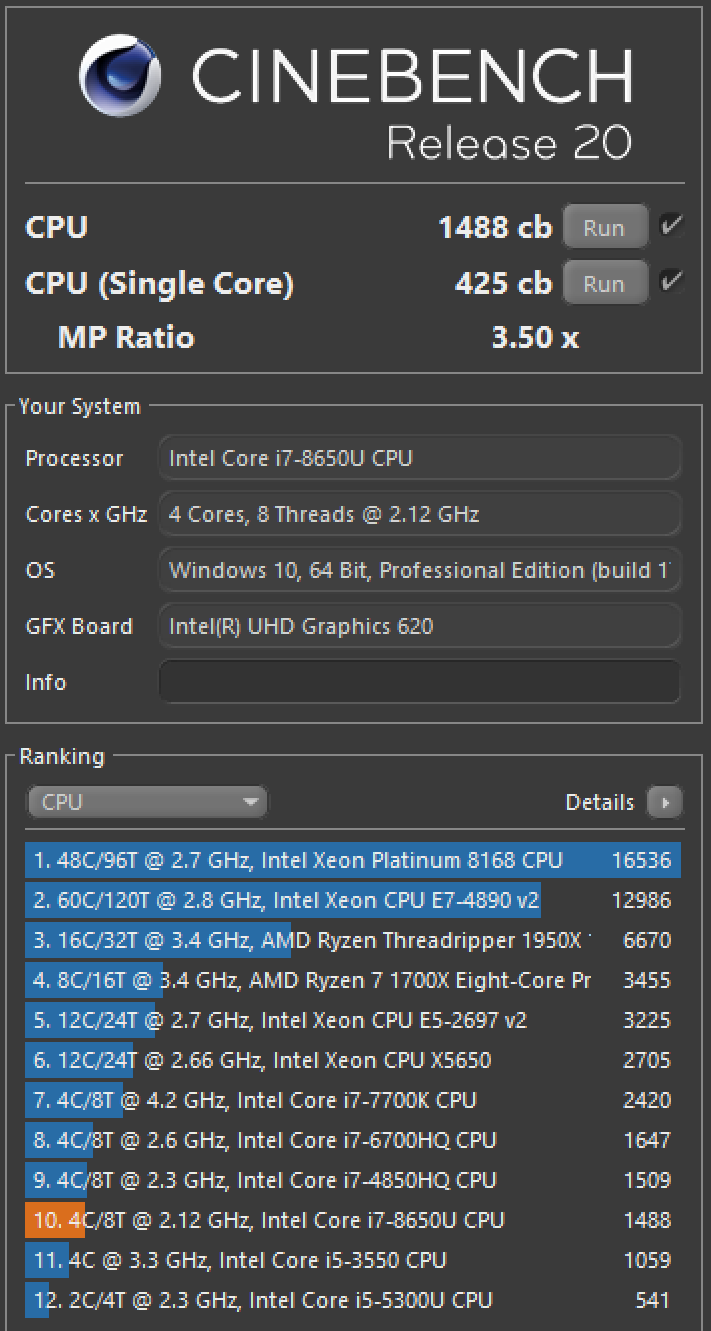
Task: Open the CPU ranking type dropdown
Action: [147, 802]
